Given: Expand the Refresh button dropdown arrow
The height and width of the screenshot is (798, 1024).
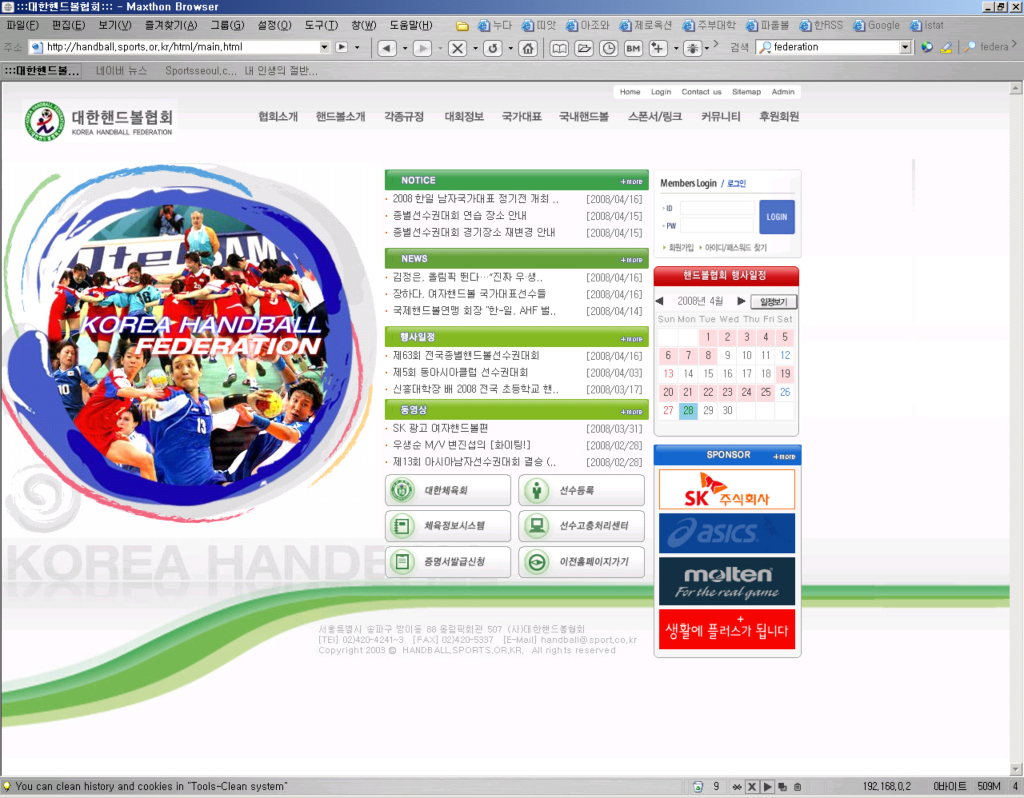Looking at the screenshot, I should (x=511, y=48).
